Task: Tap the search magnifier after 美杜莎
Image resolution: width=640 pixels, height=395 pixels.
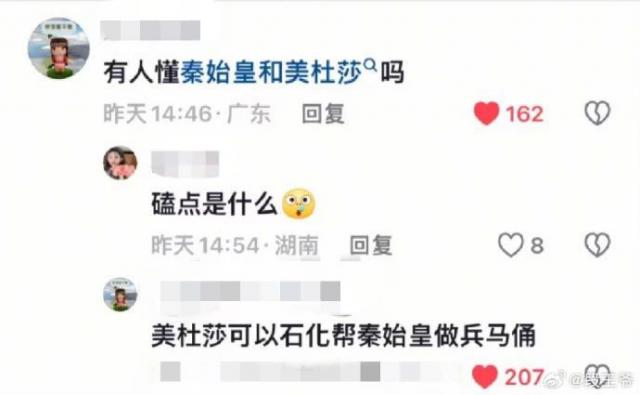Action: click(369, 64)
